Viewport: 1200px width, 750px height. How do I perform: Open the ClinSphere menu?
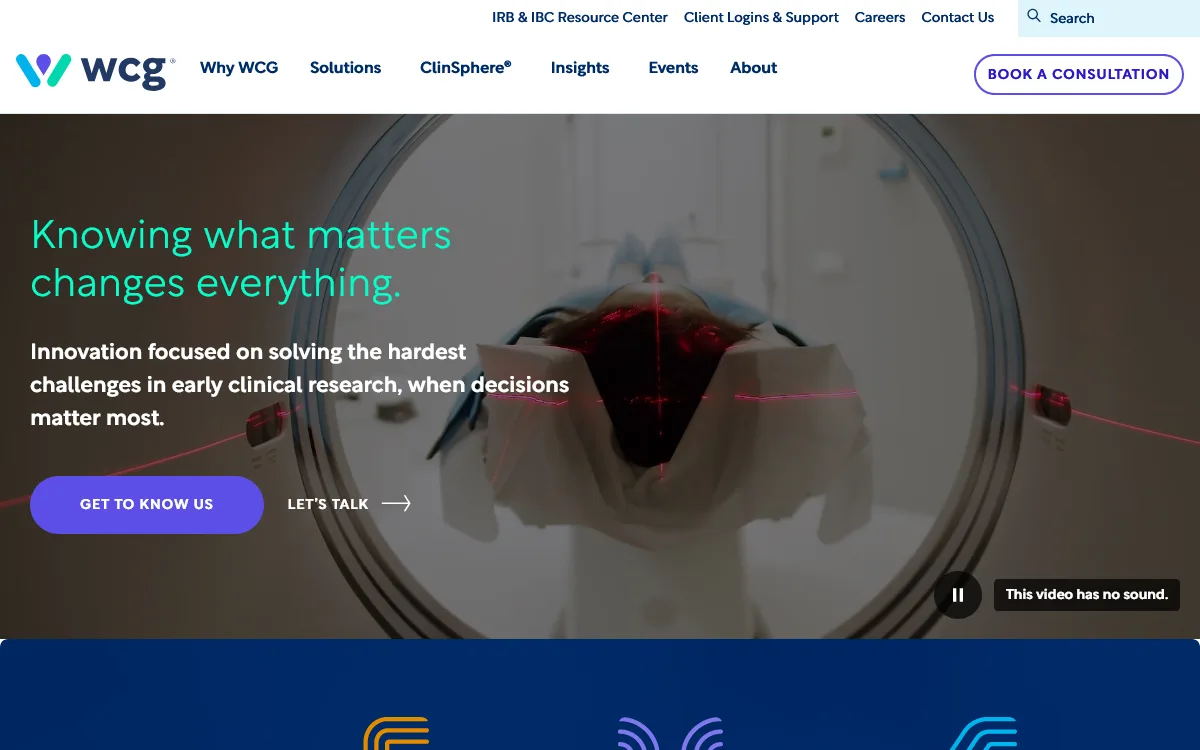pyautogui.click(x=466, y=68)
